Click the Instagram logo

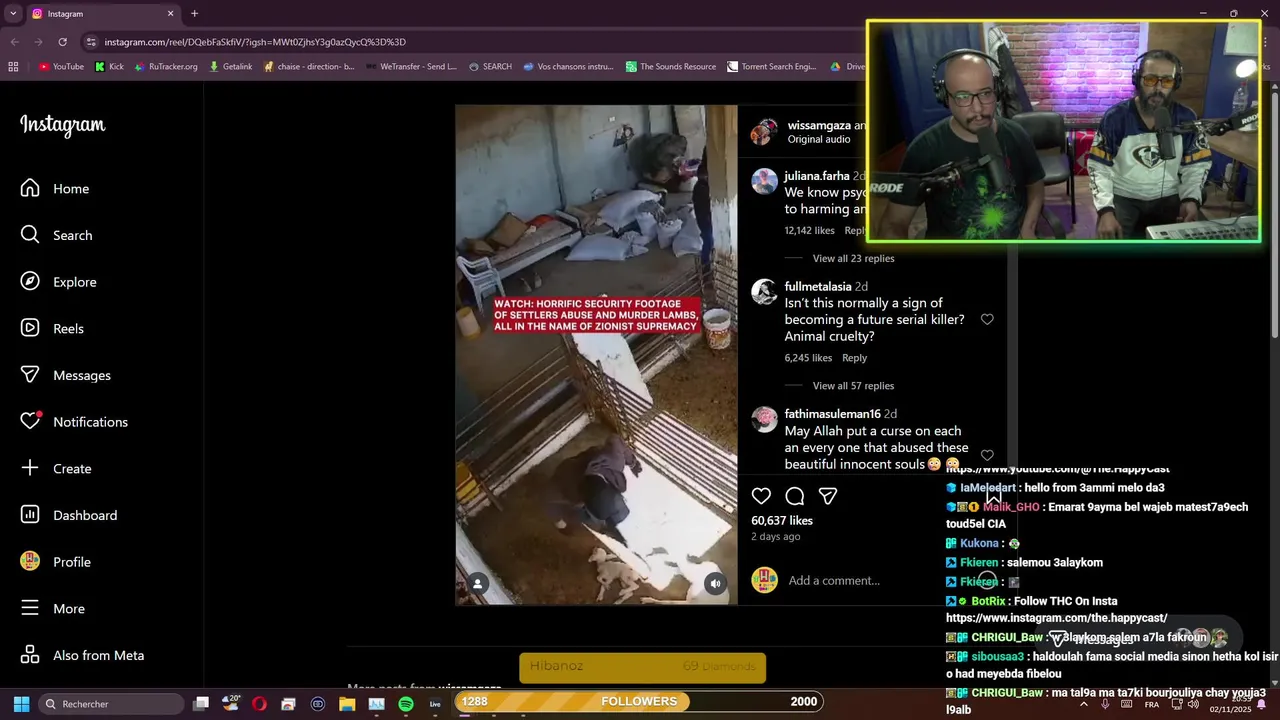click(62, 125)
